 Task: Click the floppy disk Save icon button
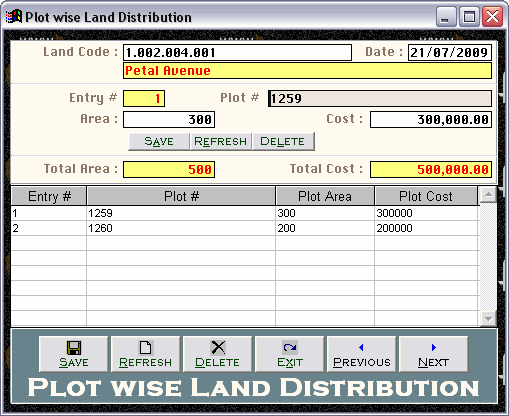[x=73, y=354]
